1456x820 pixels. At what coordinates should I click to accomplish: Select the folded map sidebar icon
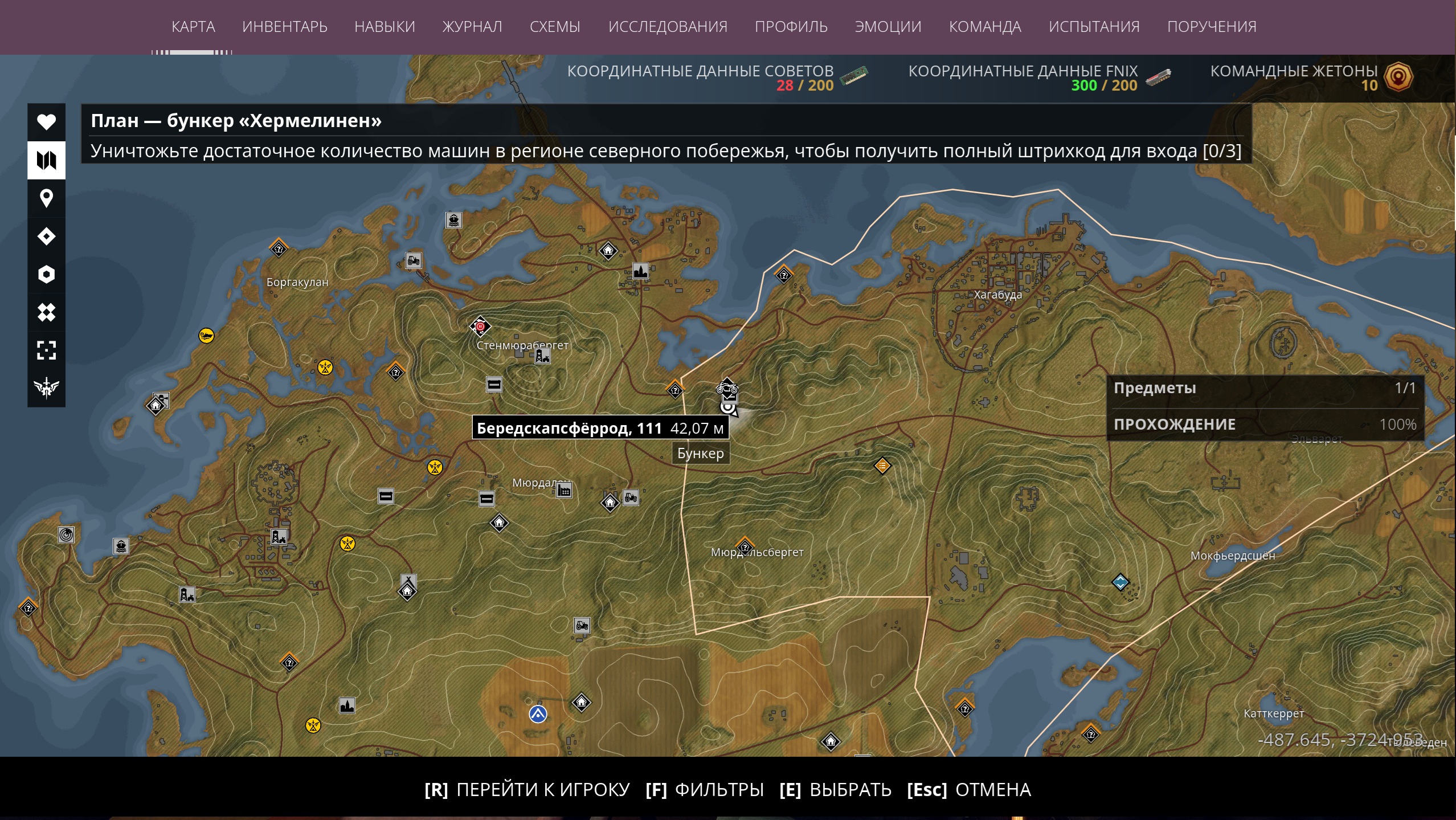46,160
